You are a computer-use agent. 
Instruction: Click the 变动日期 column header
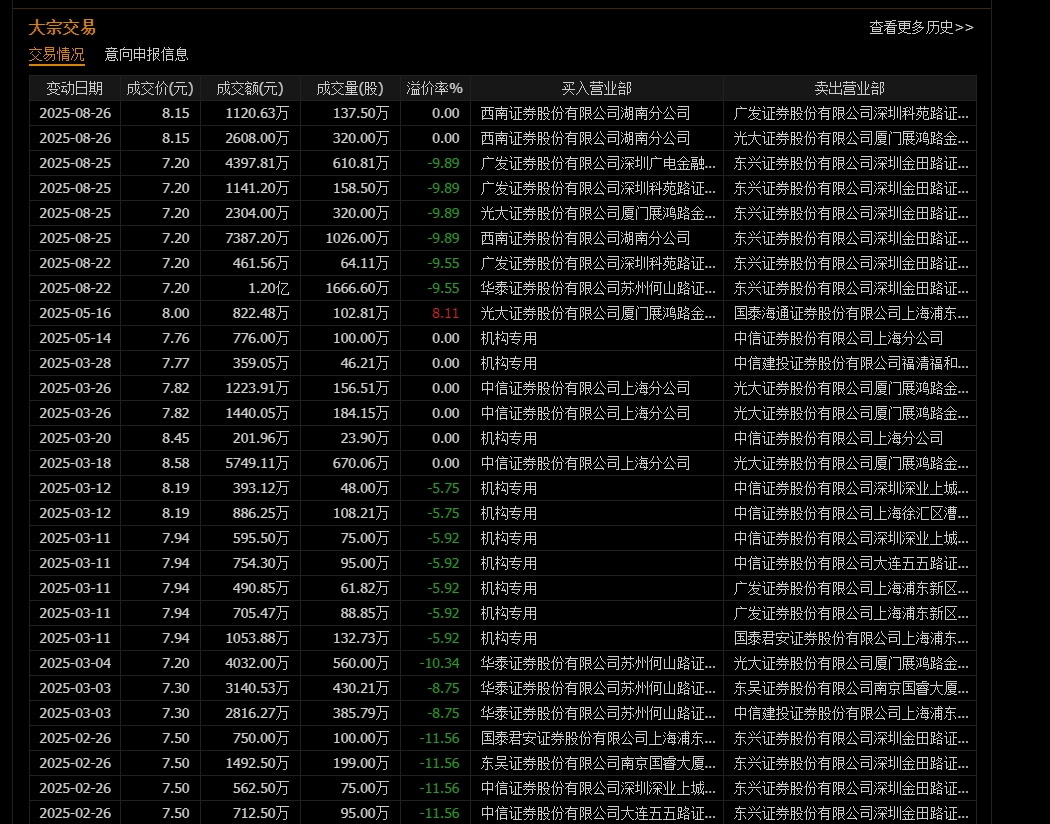click(x=74, y=88)
